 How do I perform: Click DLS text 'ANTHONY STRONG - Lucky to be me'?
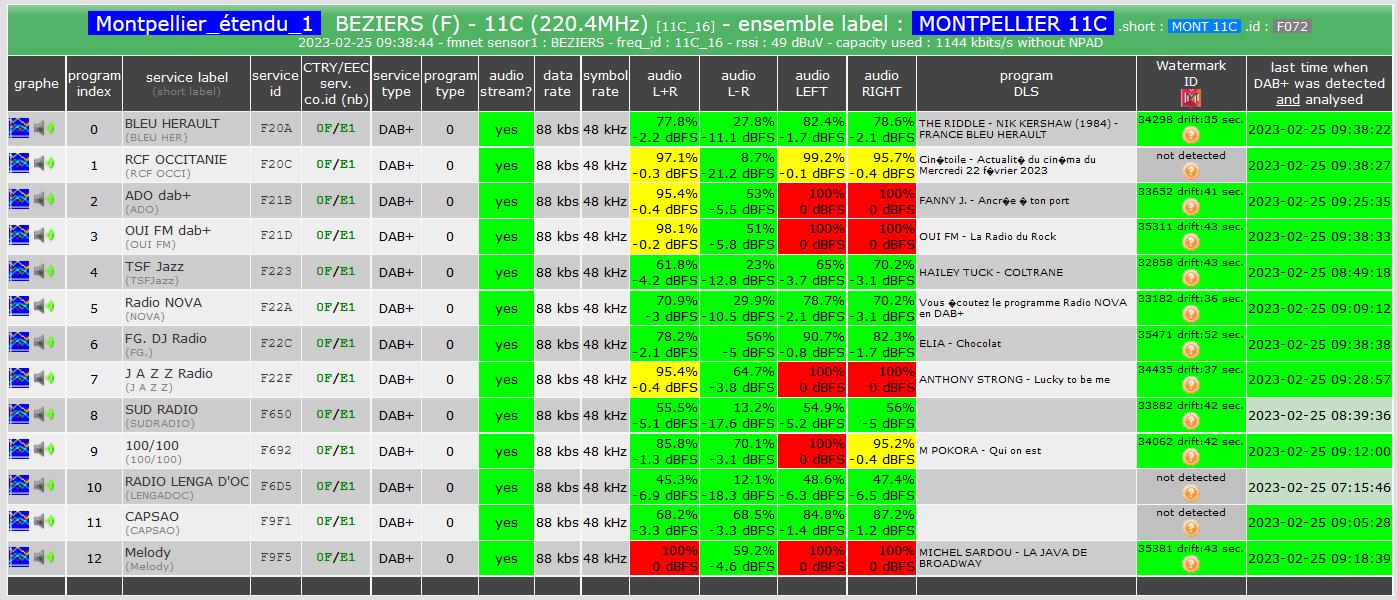click(1014, 379)
